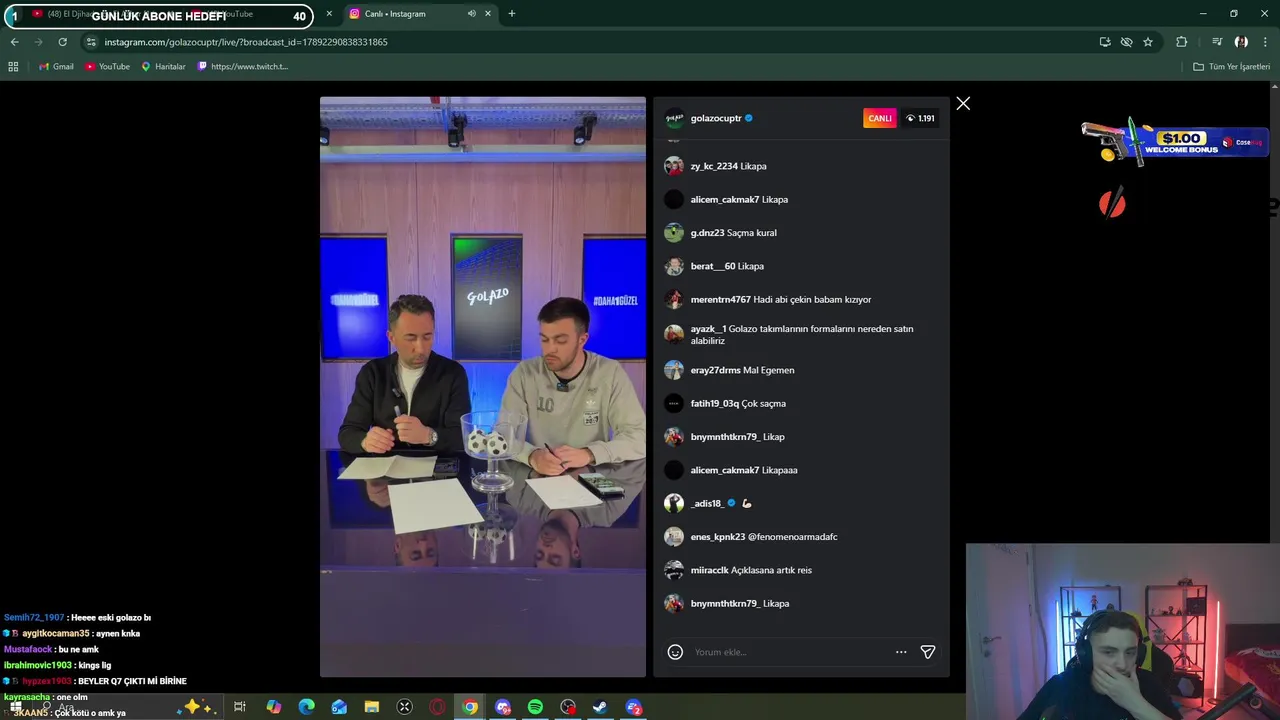The height and width of the screenshot is (720, 1280).
Task: Open the emoji picker in comment box
Action: 675,652
